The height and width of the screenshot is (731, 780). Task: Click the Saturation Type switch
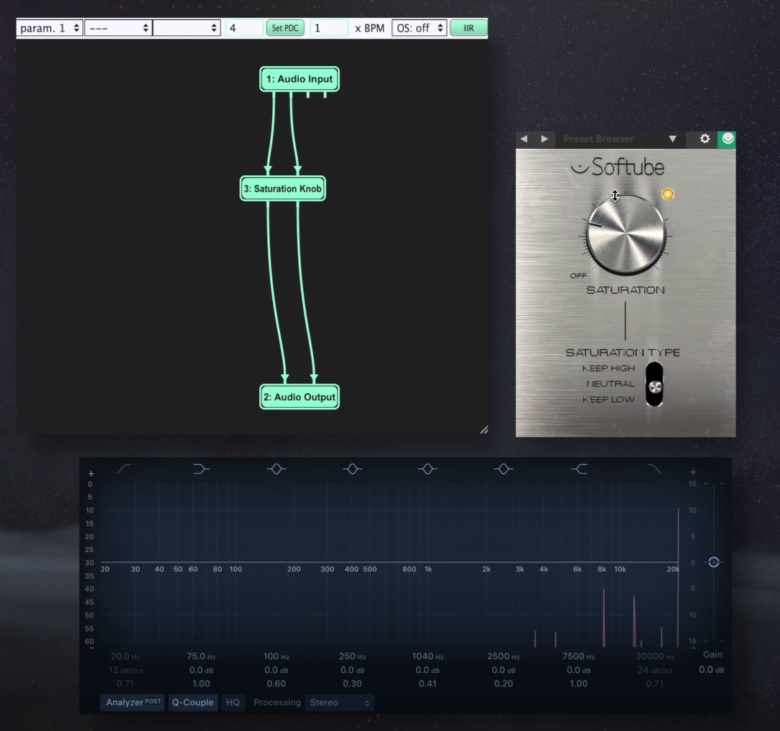pos(655,384)
